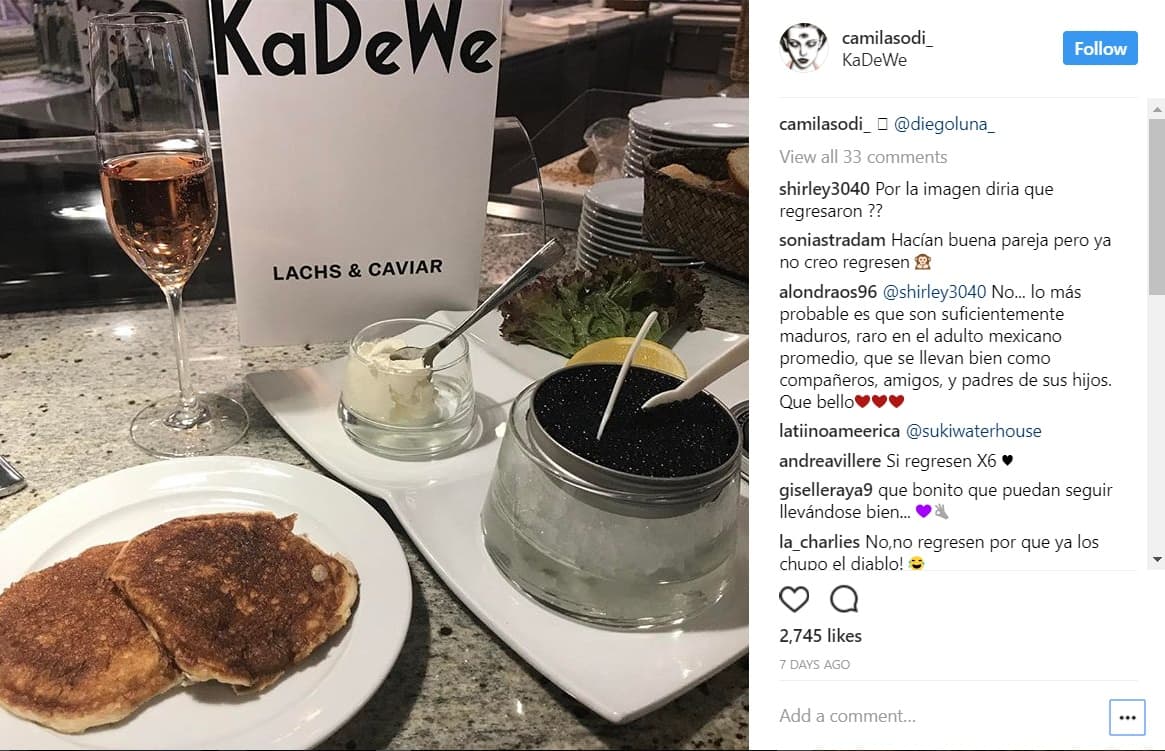Viewport: 1165px width, 751px height.
Task: Click the Add a comment field
Action: [940, 716]
